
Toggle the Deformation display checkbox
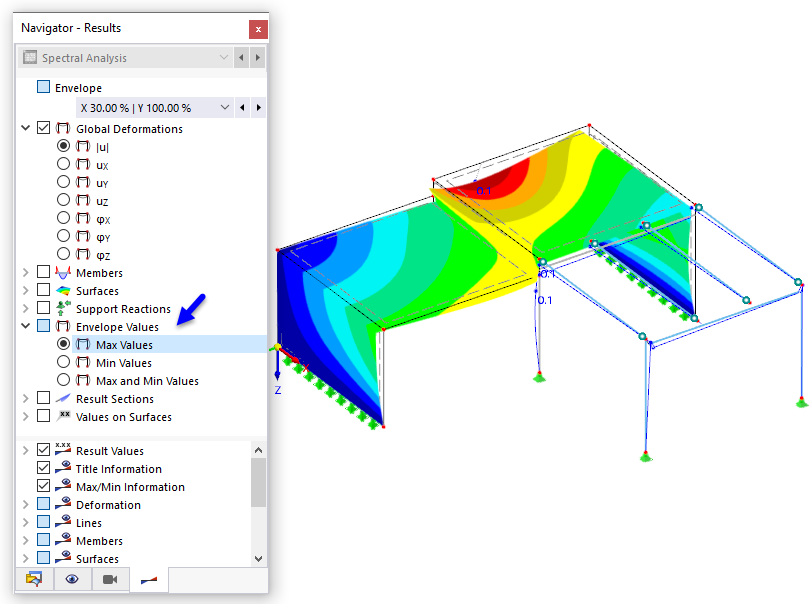43,504
